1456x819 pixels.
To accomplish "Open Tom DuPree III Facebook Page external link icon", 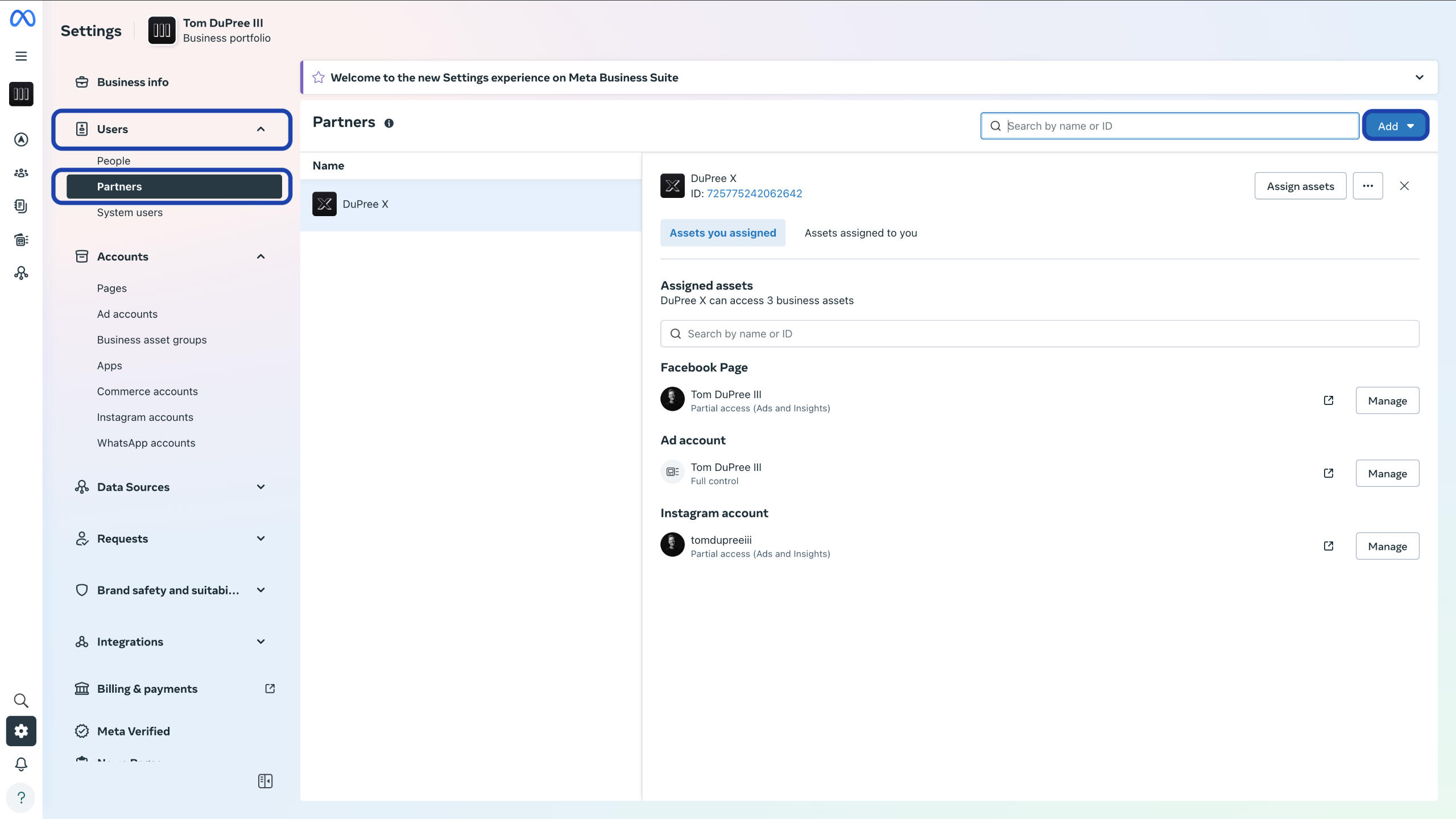I will coord(1329,400).
